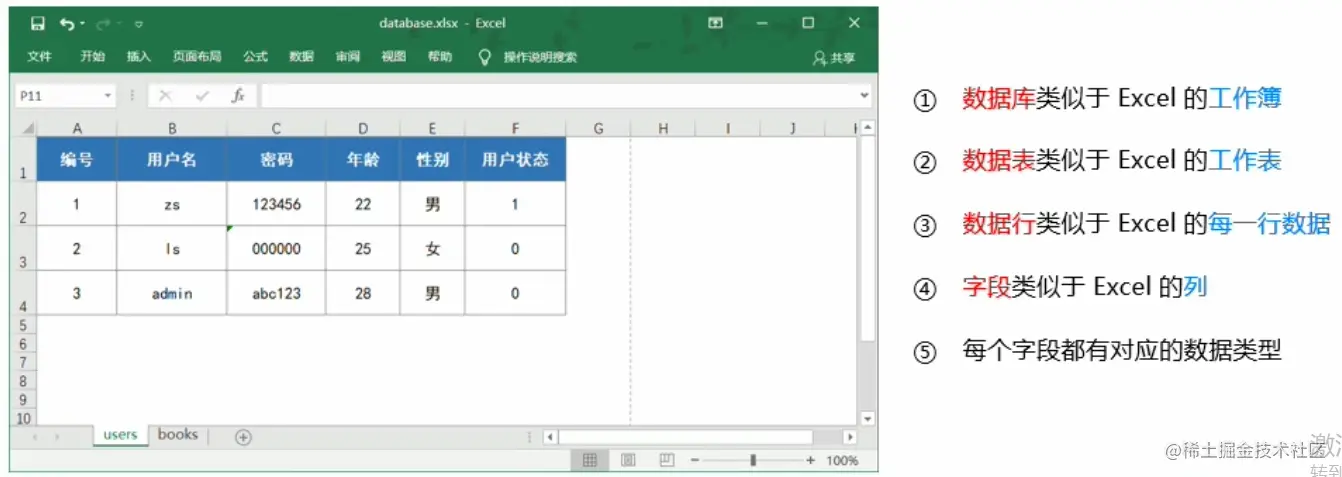Image resolution: width=1342 pixels, height=477 pixels.
Task: Select row 2 header
Action: click(24, 204)
